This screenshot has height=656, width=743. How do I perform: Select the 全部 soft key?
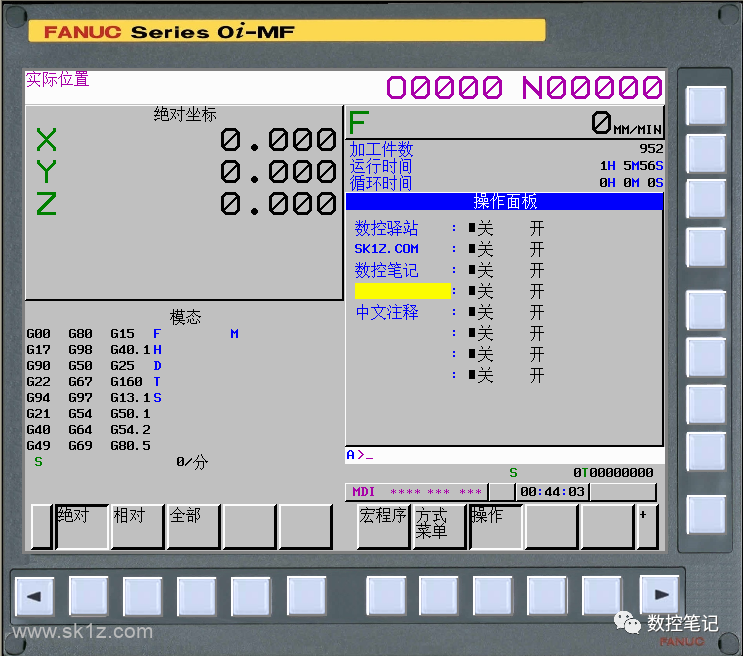[x=194, y=527]
